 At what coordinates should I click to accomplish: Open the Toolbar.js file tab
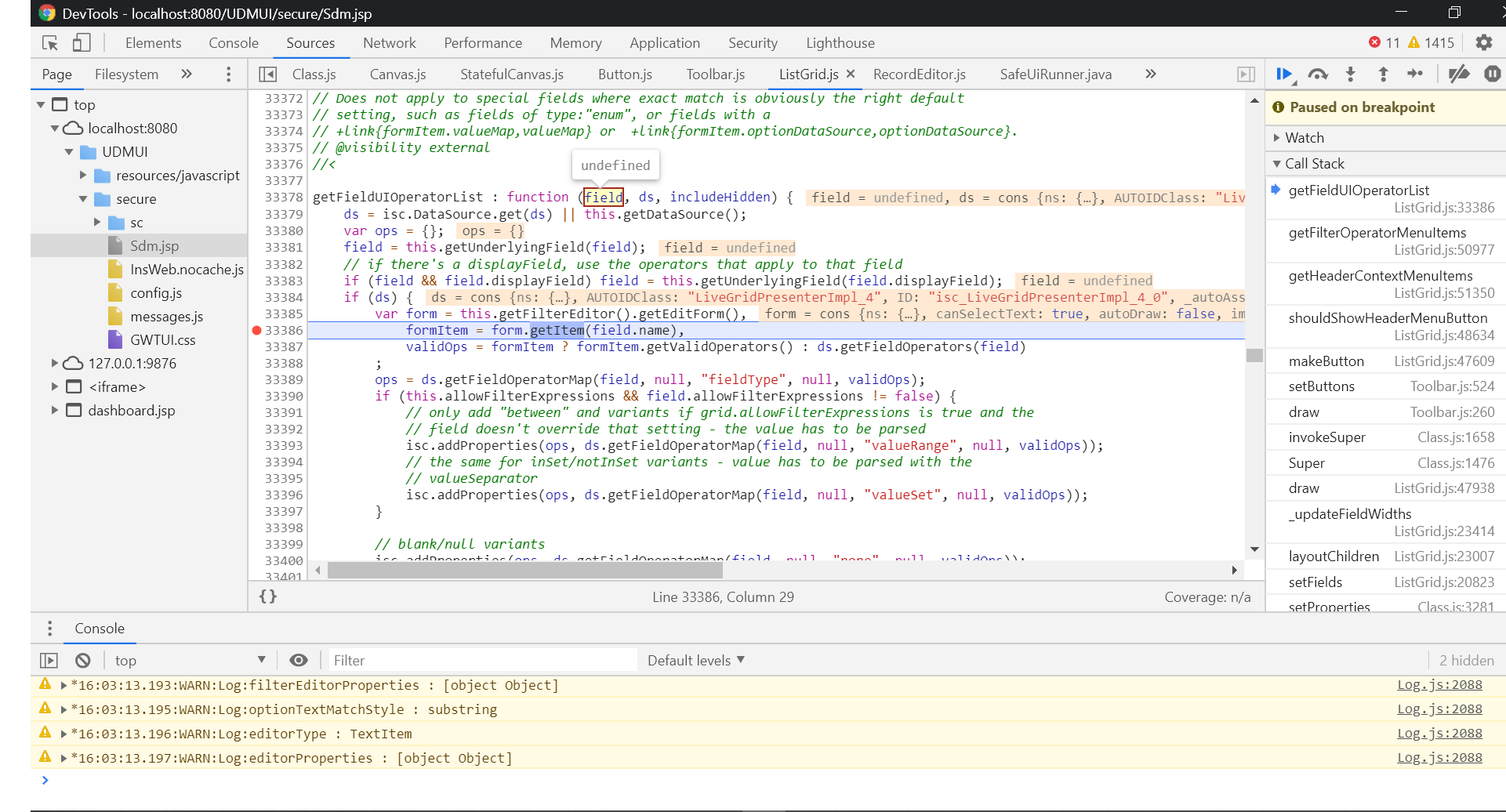pyautogui.click(x=715, y=74)
